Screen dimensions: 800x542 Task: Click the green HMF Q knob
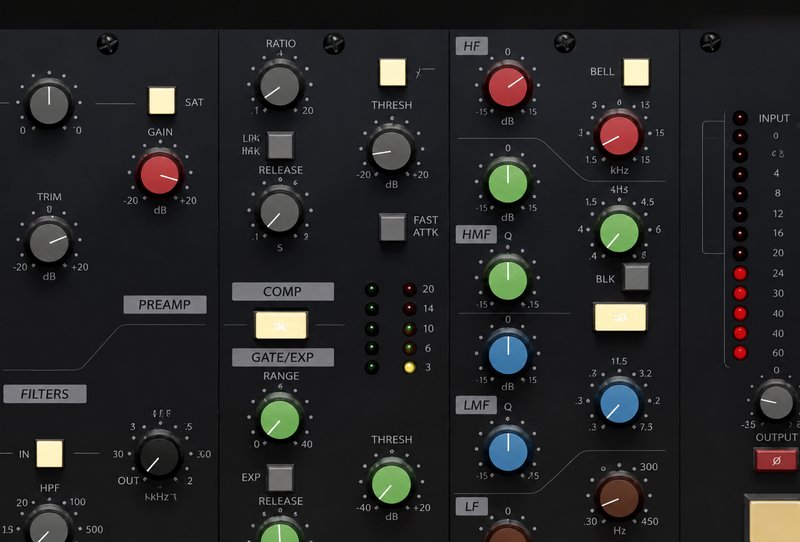click(508, 279)
